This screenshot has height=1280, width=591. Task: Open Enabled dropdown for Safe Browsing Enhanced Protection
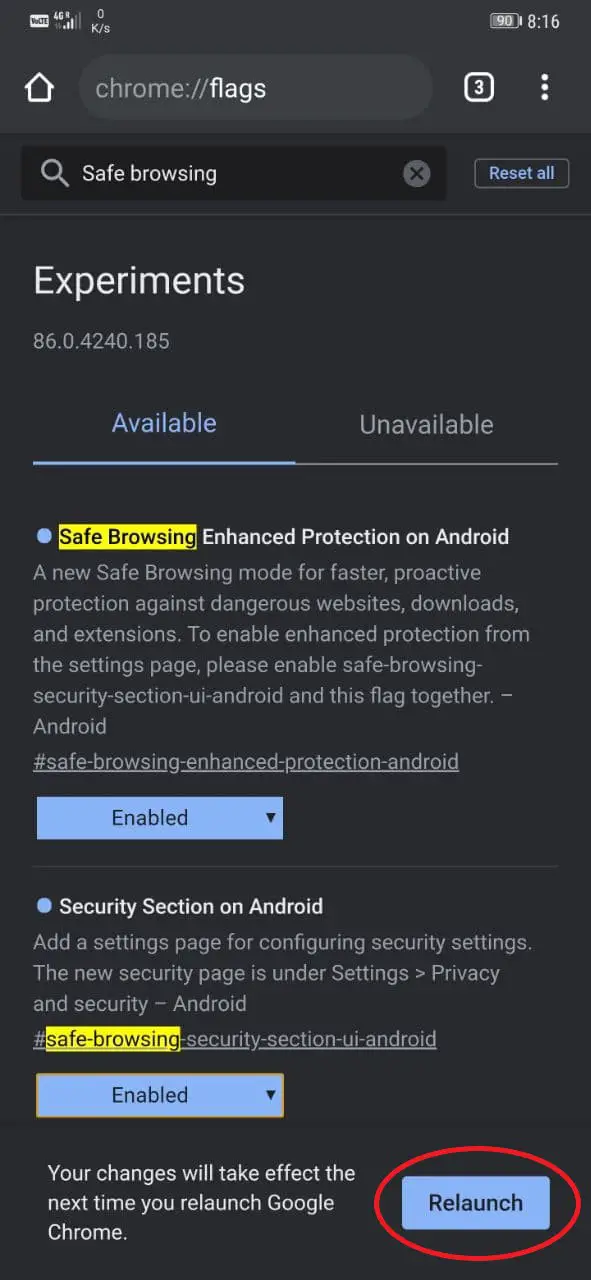tap(160, 818)
